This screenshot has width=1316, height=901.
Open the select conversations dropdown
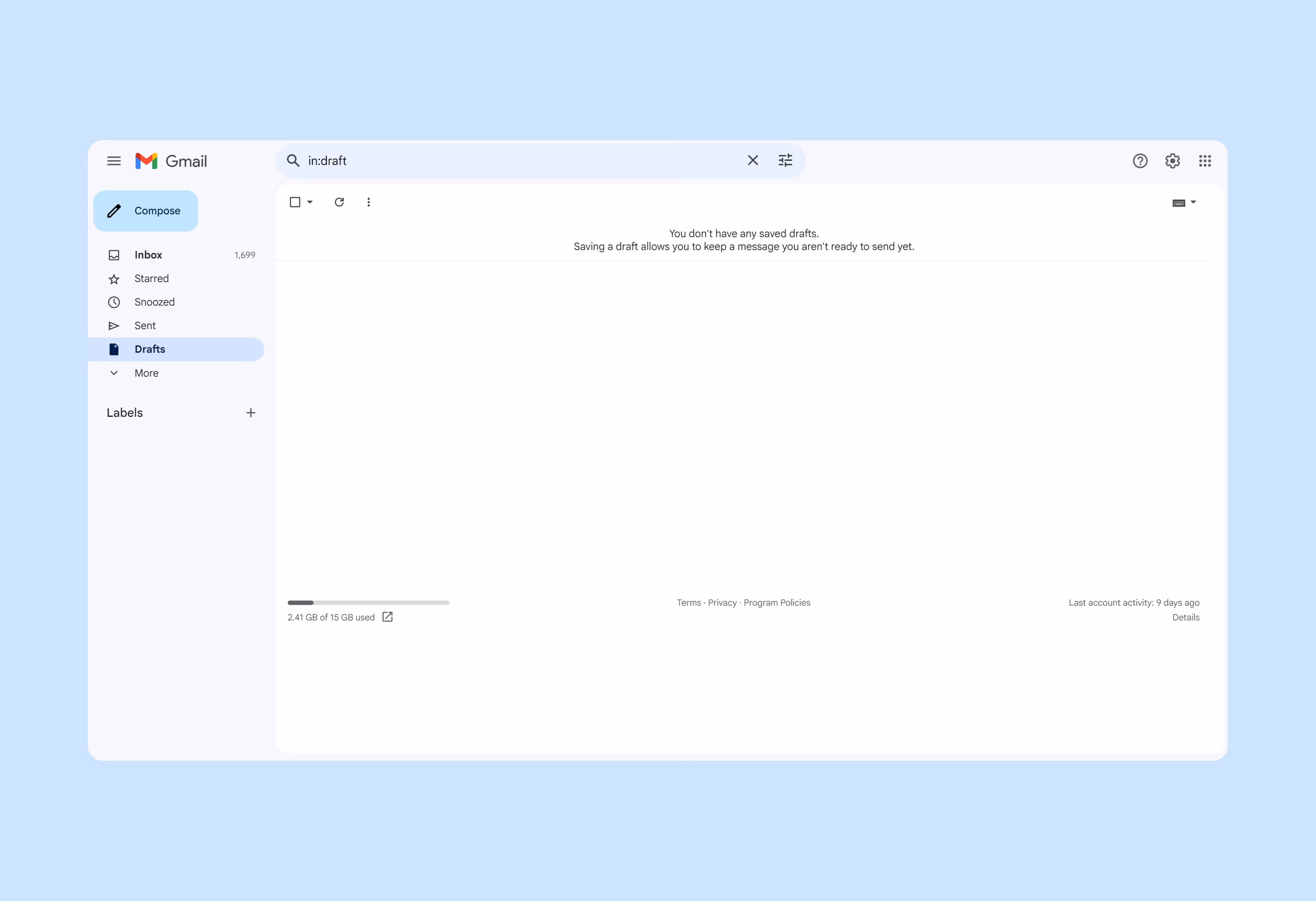click(309, 202)
